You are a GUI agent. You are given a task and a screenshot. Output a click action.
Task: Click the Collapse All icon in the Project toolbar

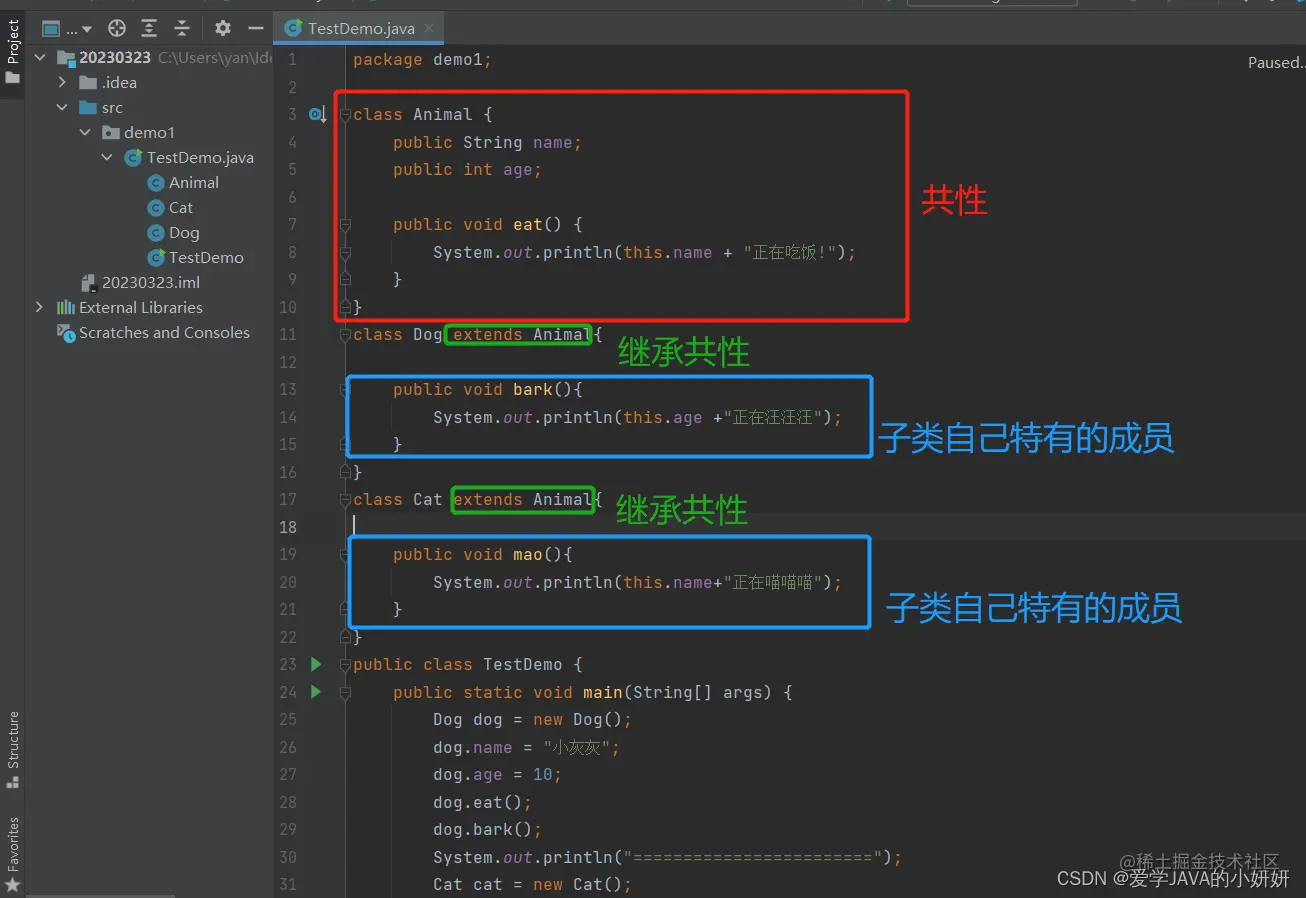pos(182,28)
